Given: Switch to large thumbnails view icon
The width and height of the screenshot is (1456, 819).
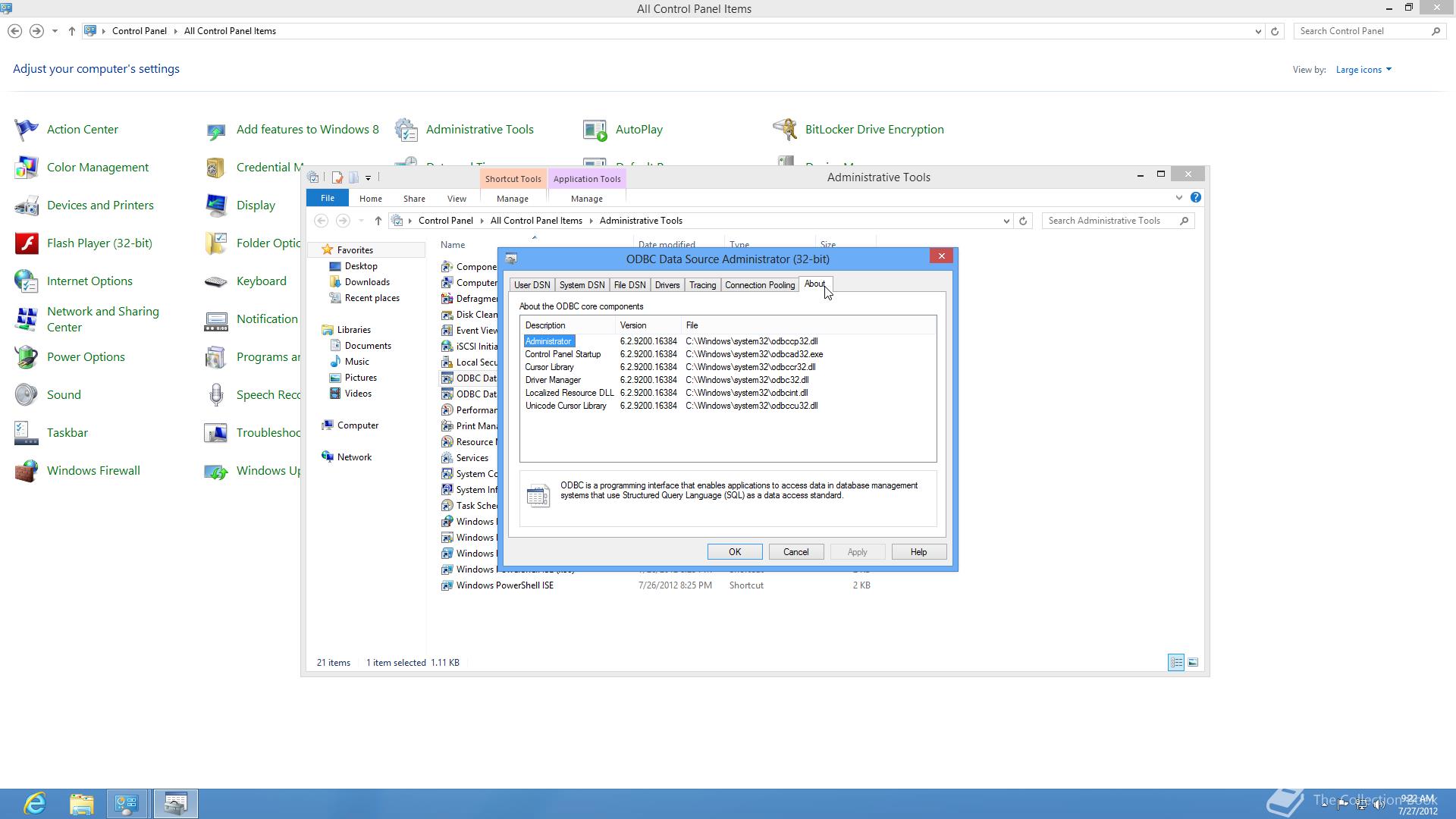Looking at the screenshot, I should click(x=1193, y=663).
